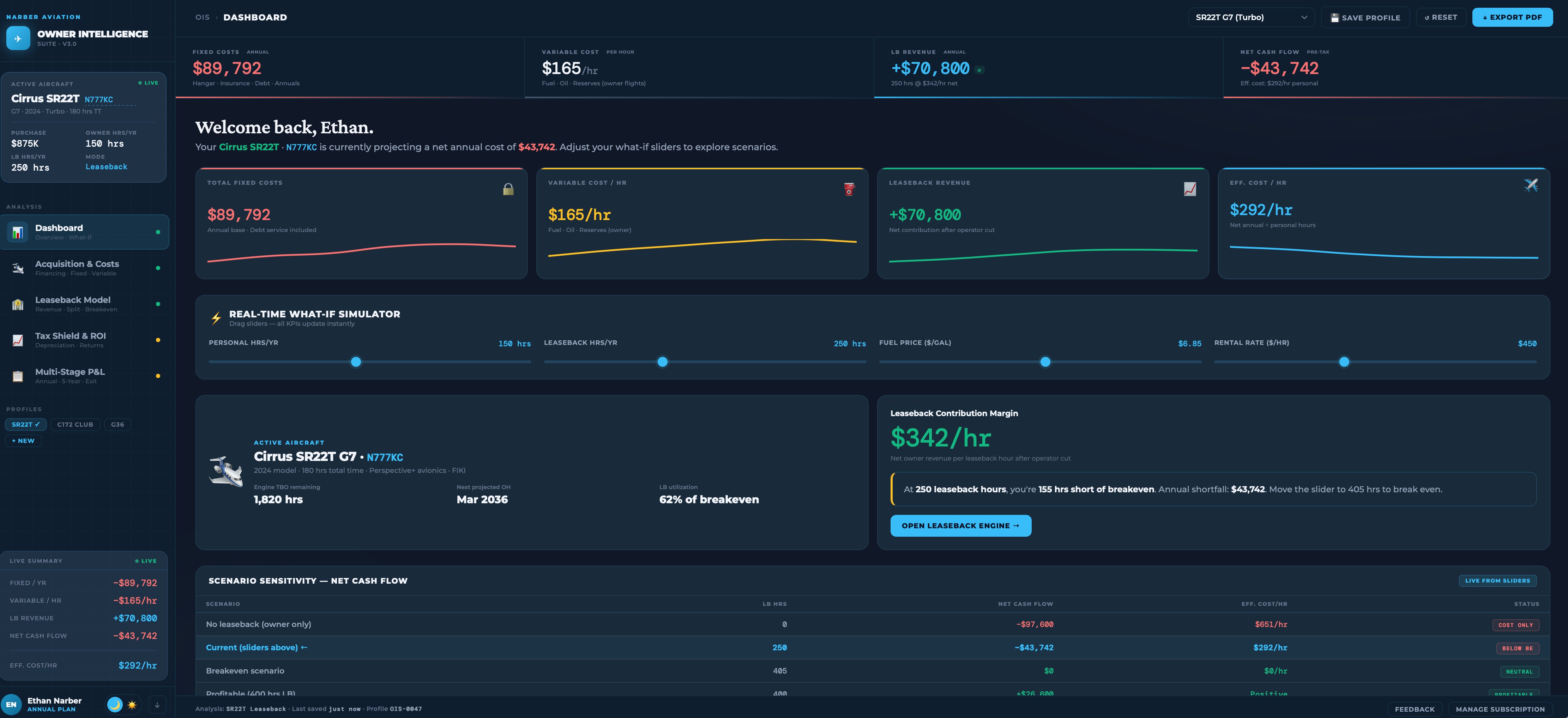Click Export PDF button
The width and height of the screenshot is (1568, 718).
click(1512, 17)
